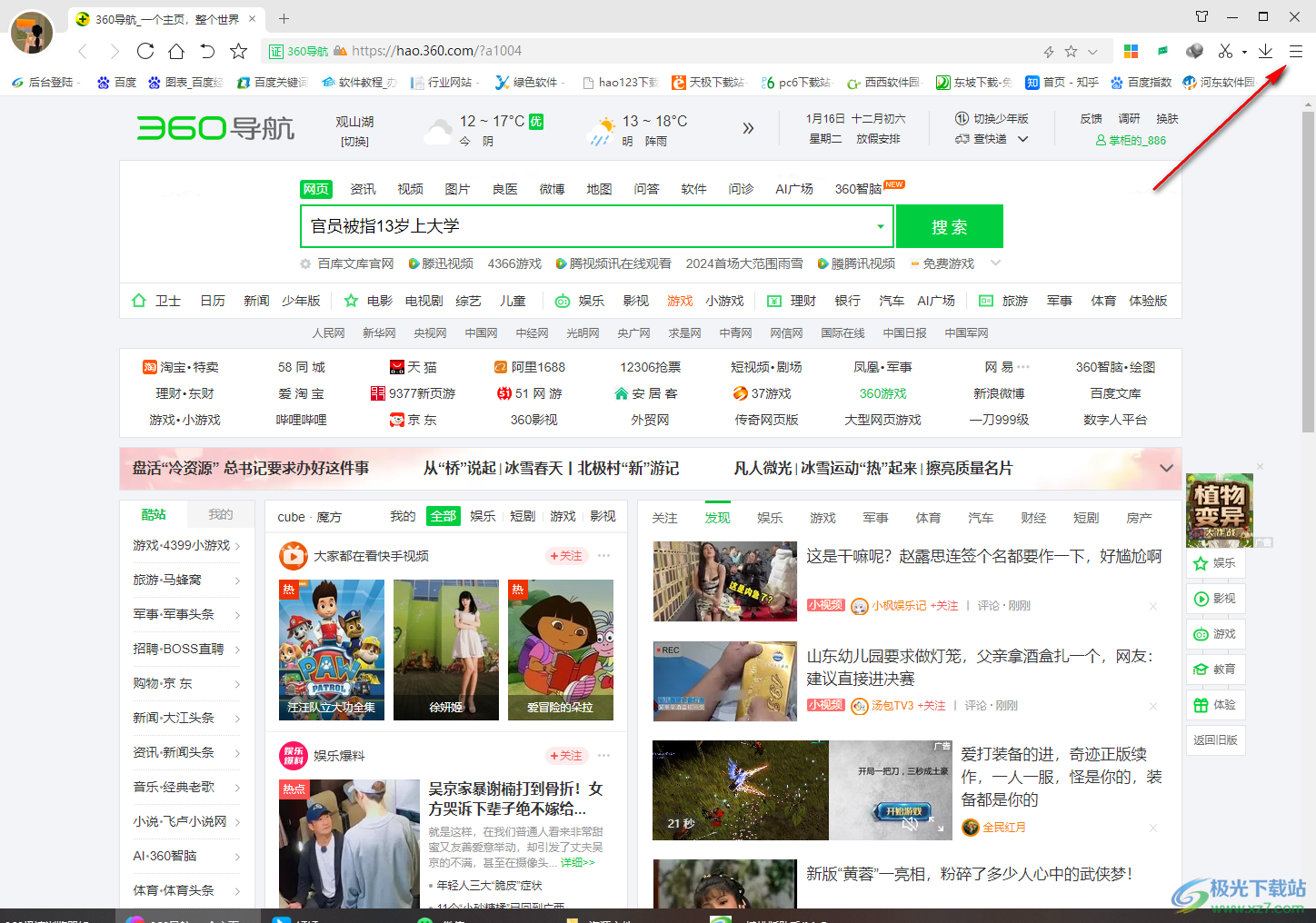Expand the 查快递 dropdown arrow
The height and width of the screenshot is (923, 1316).
pos(1022,139)
